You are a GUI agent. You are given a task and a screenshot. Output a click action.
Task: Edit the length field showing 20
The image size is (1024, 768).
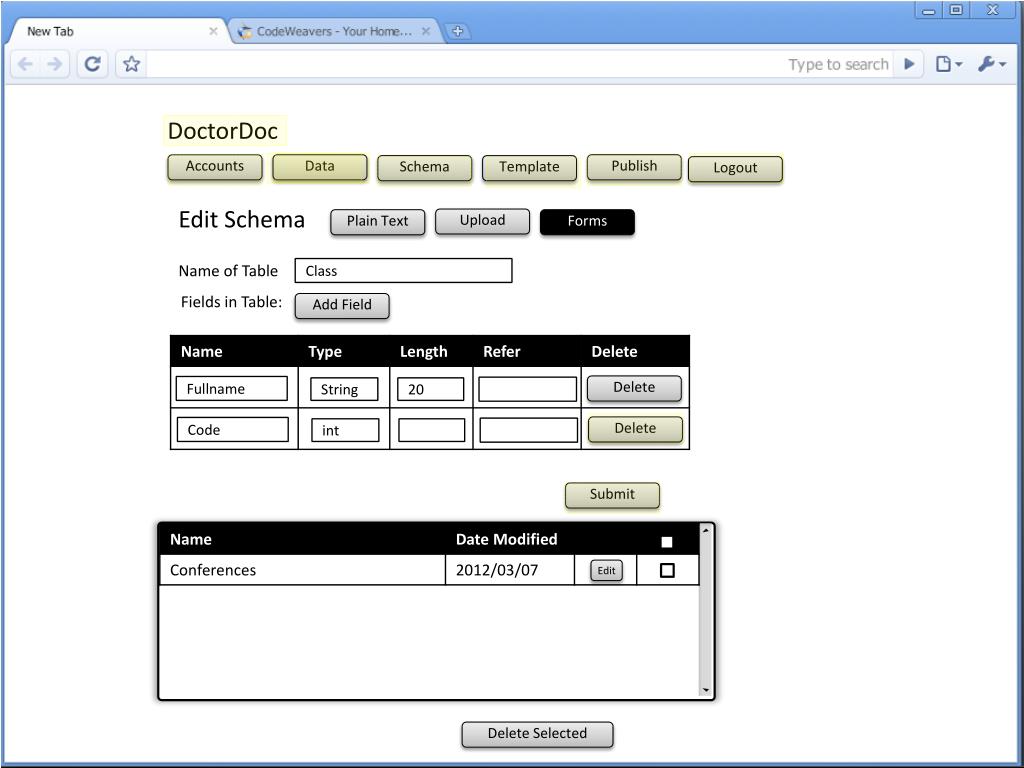431,389
